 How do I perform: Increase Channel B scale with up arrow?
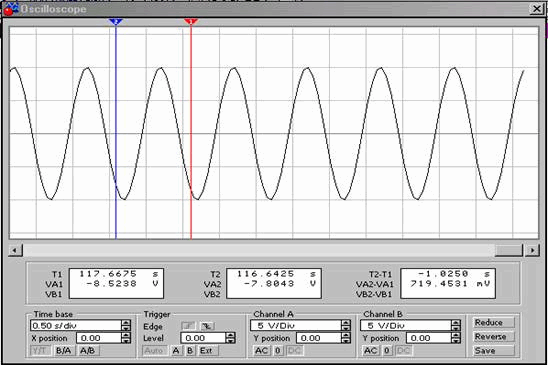(456, 323)
